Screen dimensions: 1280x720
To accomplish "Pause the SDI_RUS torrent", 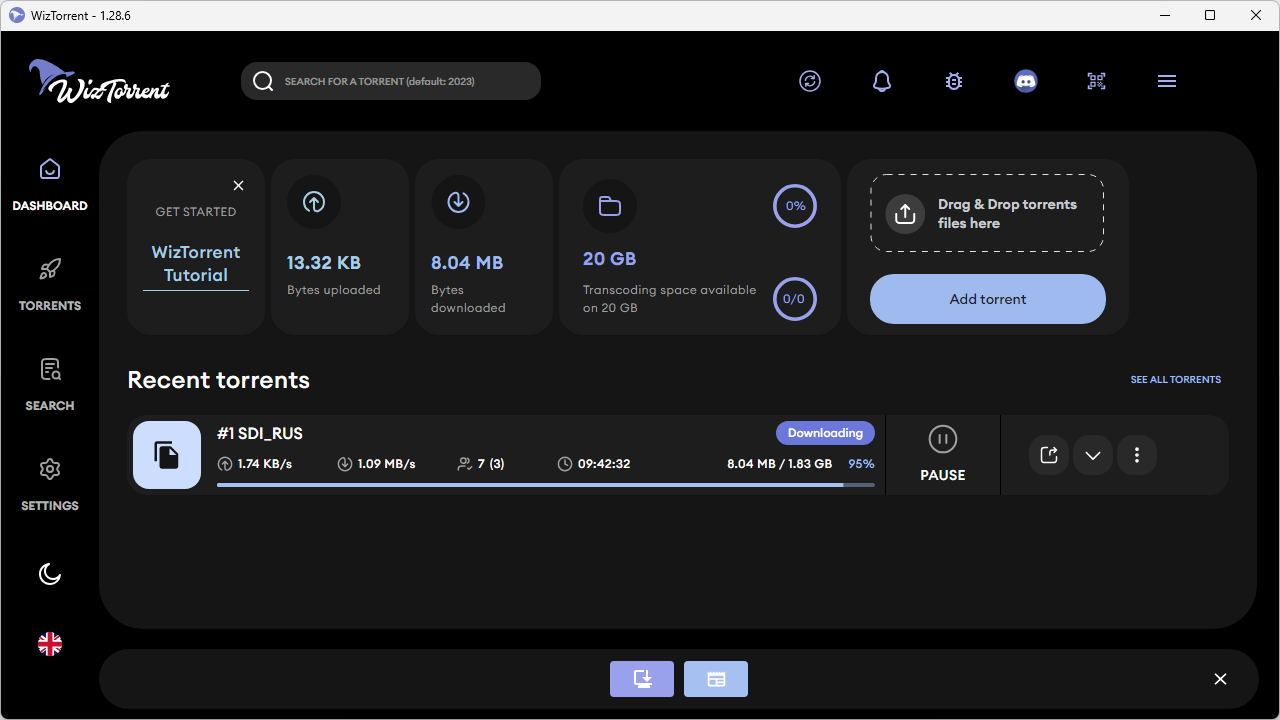I will point(943,455).
